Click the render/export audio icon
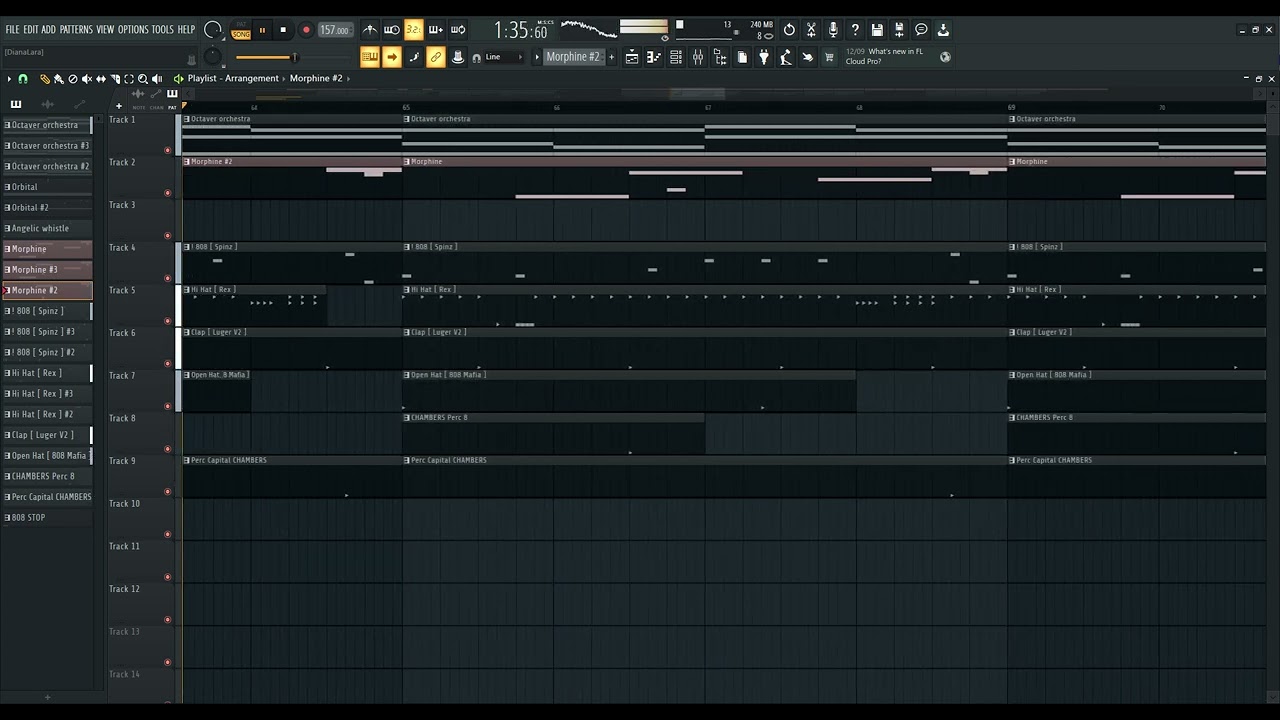Image resolution: width=1280 pixels, height=720 pixels. [899, 30]
